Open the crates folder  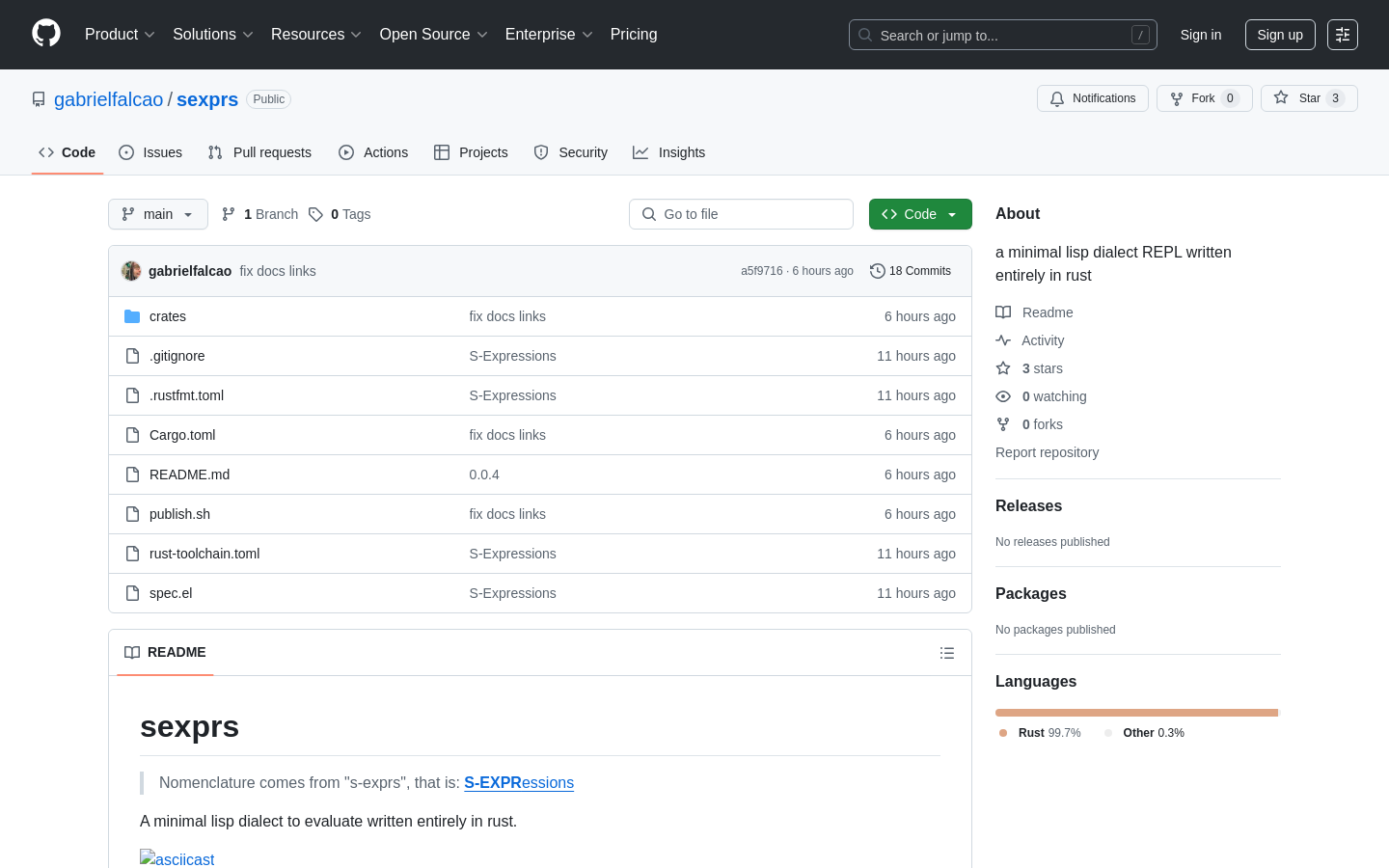(168, 316)
